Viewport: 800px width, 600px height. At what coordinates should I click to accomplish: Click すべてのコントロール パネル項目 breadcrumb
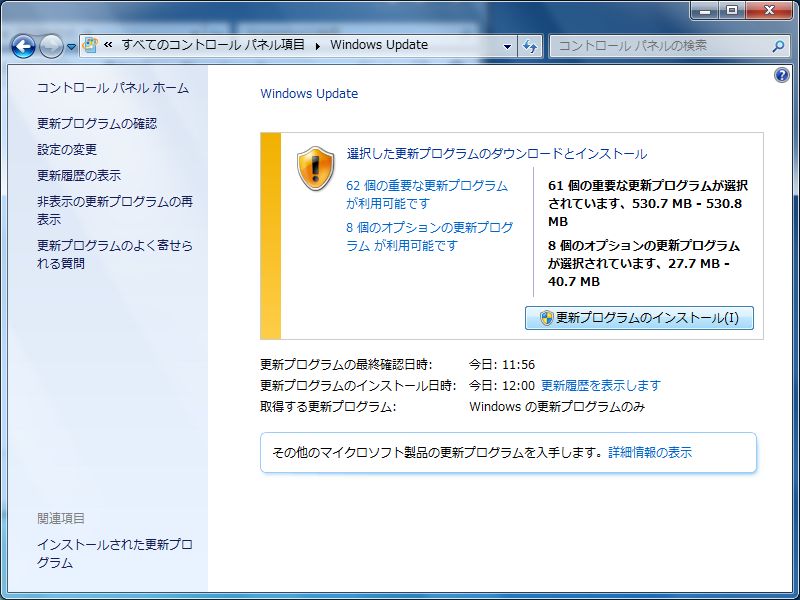[x=213, y=45]
